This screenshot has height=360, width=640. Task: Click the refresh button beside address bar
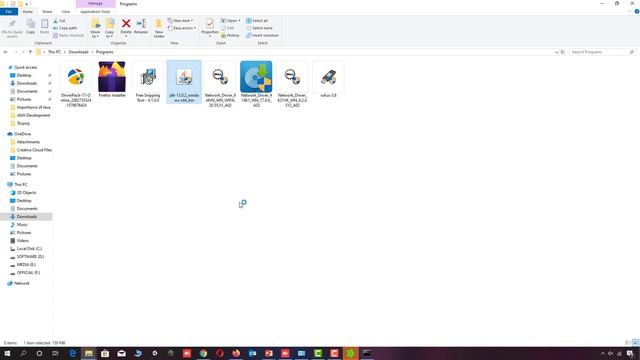pos(562,52)
